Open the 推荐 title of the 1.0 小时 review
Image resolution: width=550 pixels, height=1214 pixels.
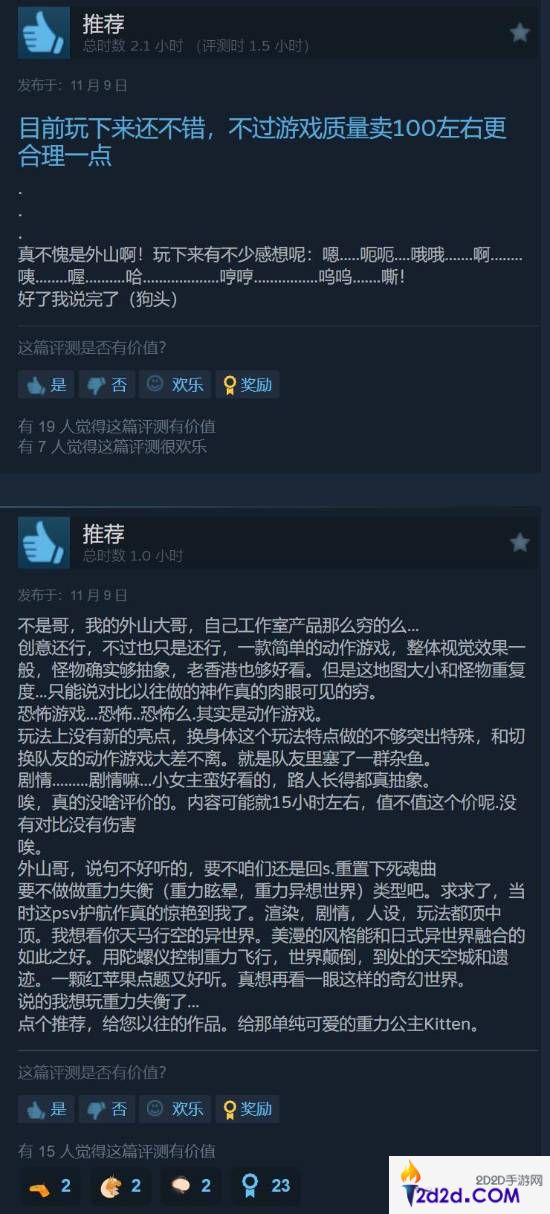click(103, 534)
